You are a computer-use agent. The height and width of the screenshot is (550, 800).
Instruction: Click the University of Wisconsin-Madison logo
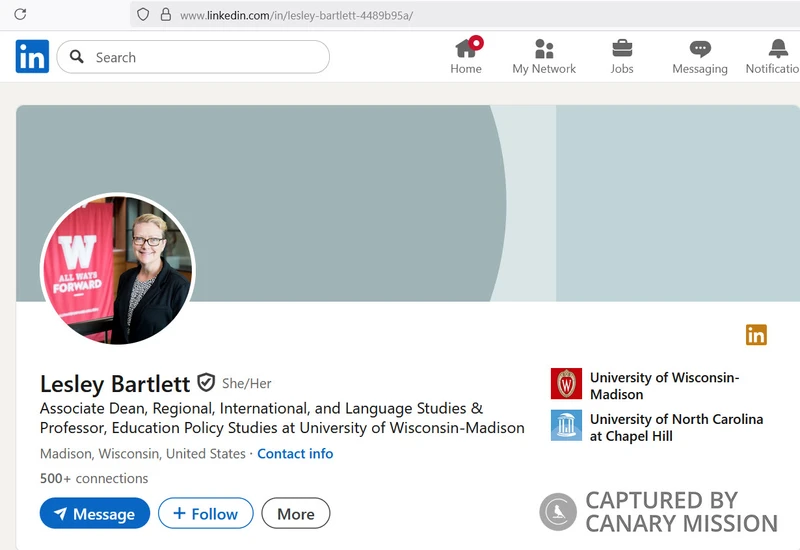566,384
